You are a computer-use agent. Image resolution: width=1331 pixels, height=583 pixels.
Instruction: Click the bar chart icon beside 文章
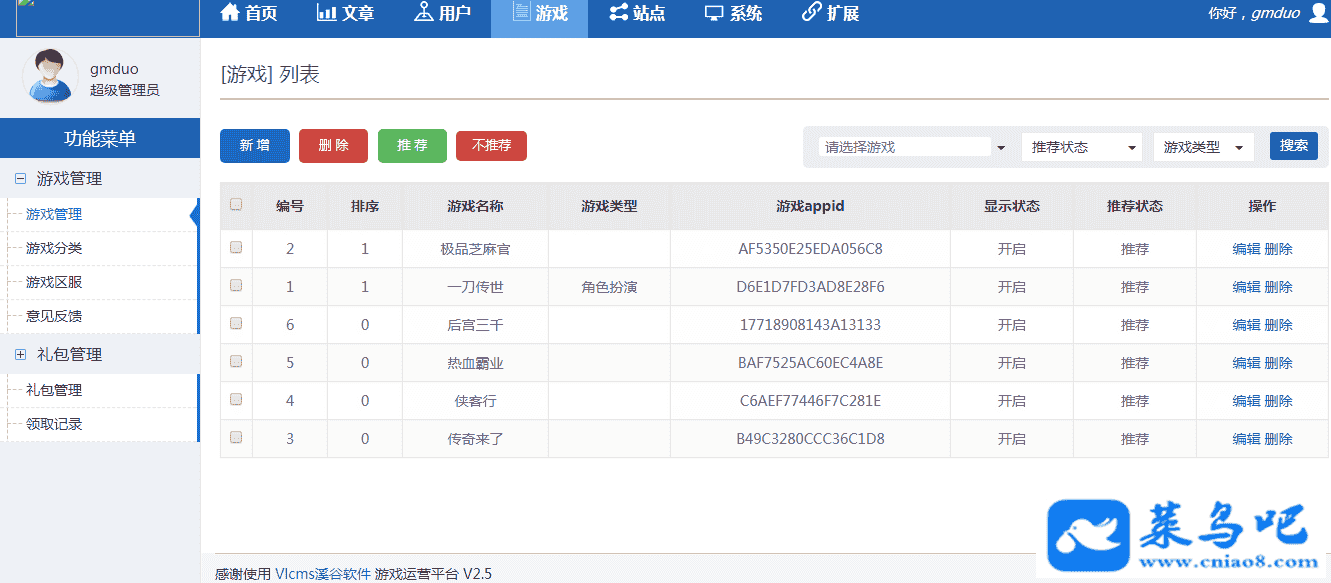coord(327,13)
